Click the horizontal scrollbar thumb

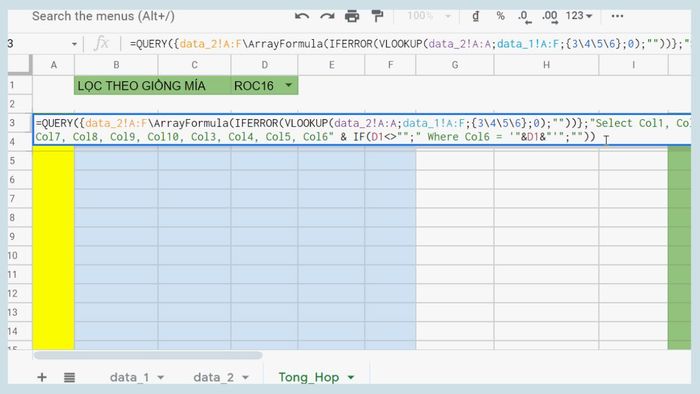148,356
